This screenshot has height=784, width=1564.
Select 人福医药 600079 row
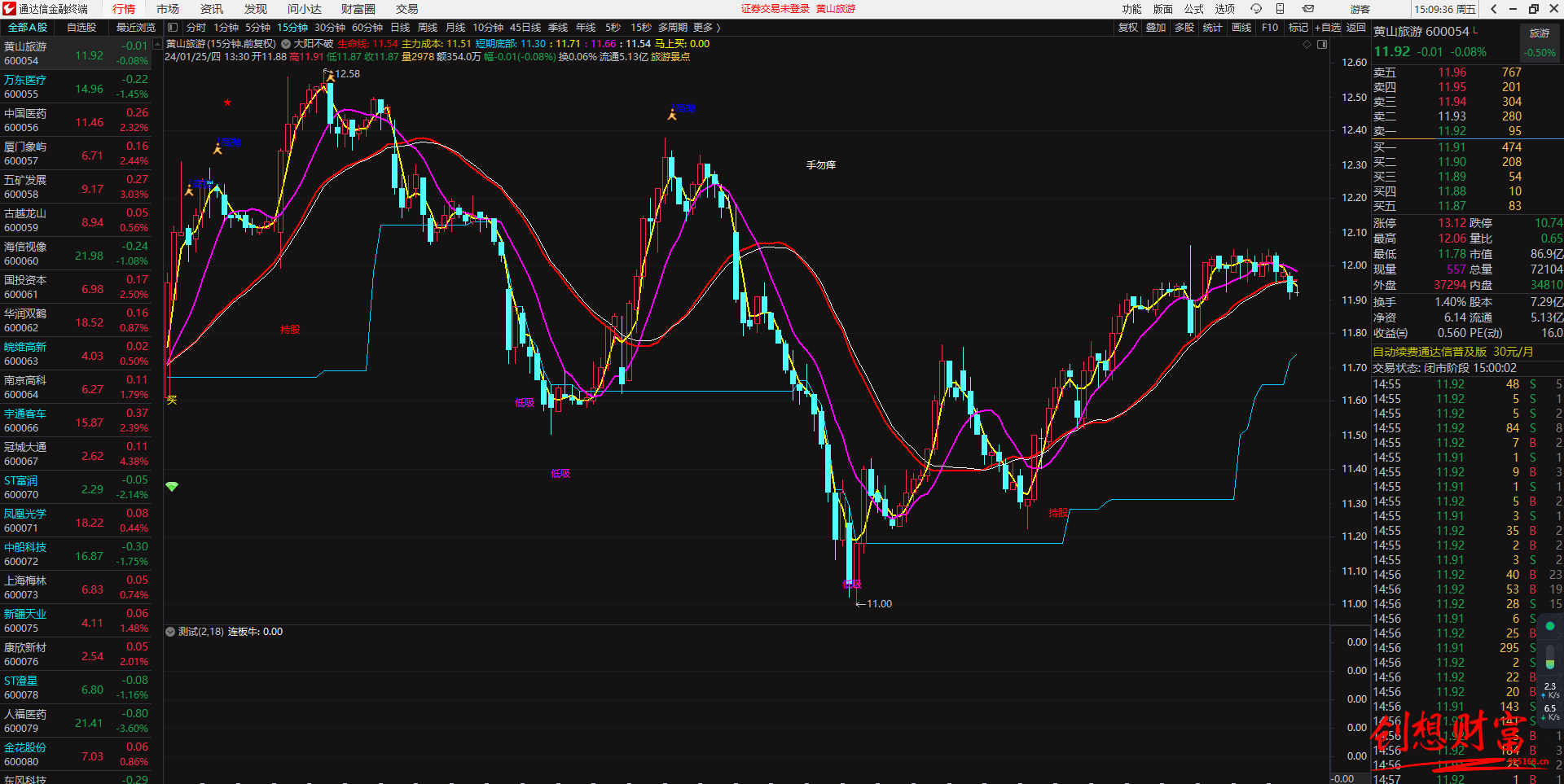coord(76,721)
